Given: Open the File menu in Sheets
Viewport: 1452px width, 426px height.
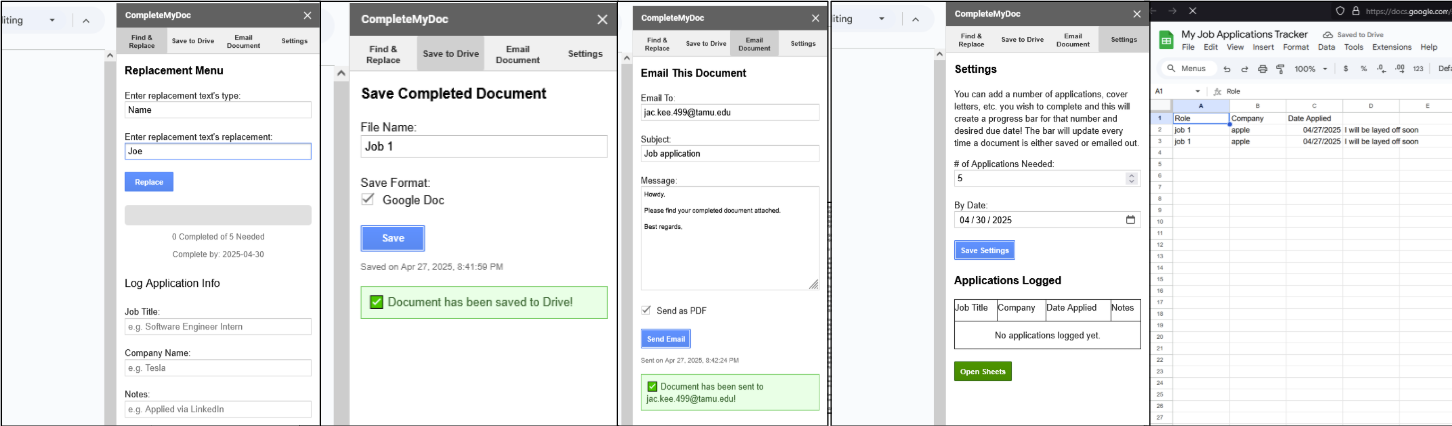Looking at the screenshot, I should point(1188,47).
